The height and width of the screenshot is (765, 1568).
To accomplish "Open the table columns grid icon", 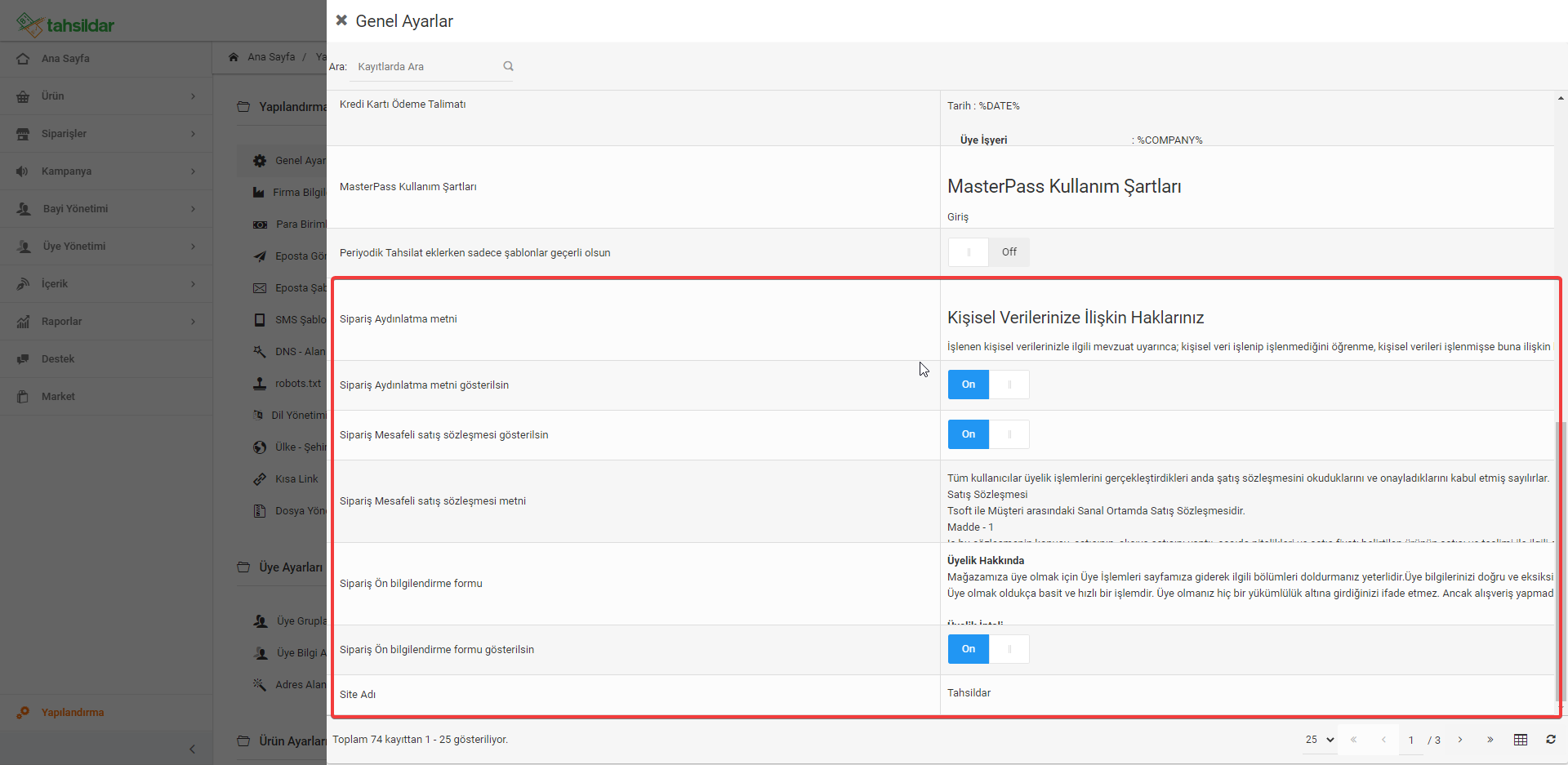I will (x=1521, y=740).
